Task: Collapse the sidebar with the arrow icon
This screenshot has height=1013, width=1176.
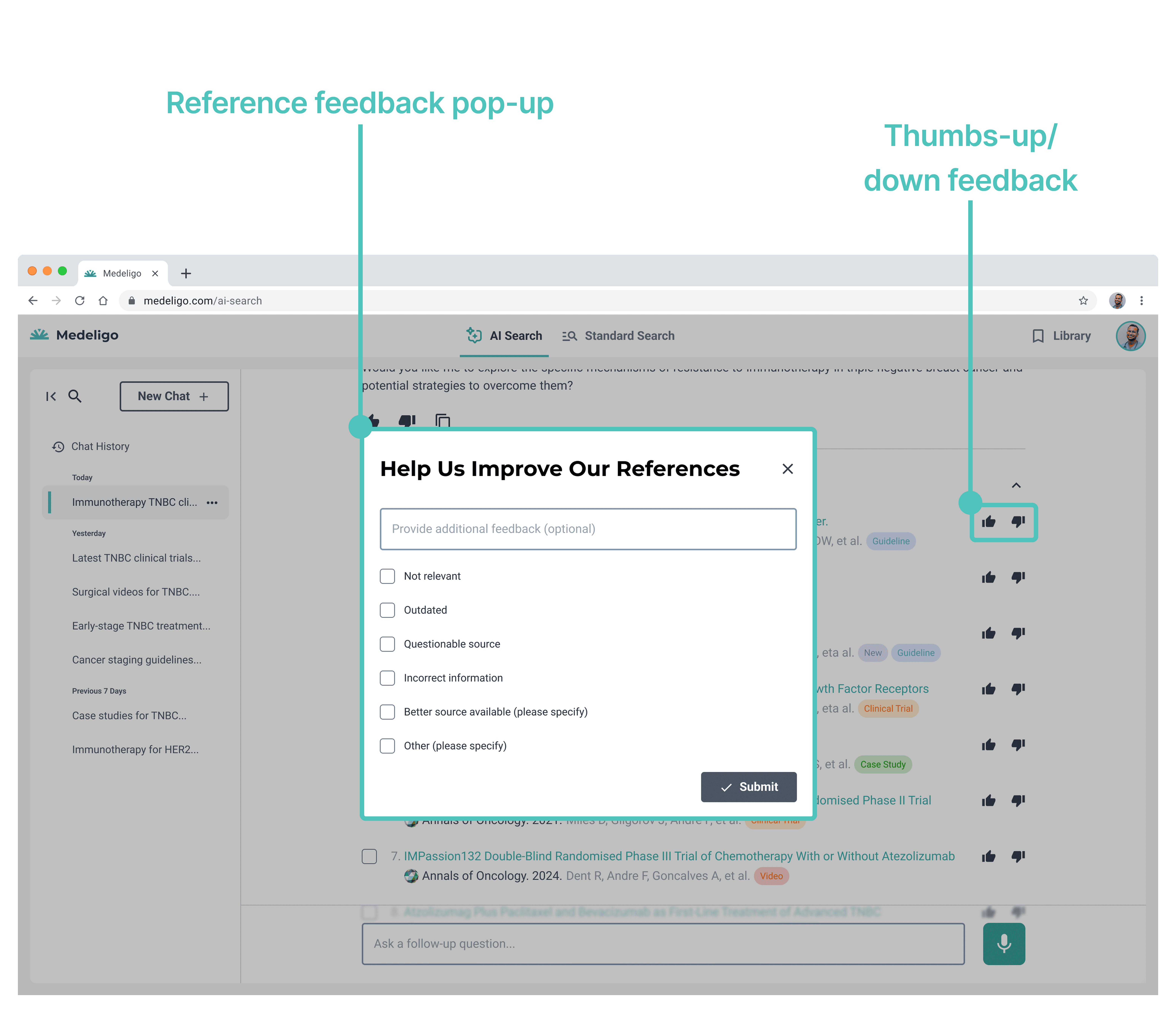Action: 51,396
